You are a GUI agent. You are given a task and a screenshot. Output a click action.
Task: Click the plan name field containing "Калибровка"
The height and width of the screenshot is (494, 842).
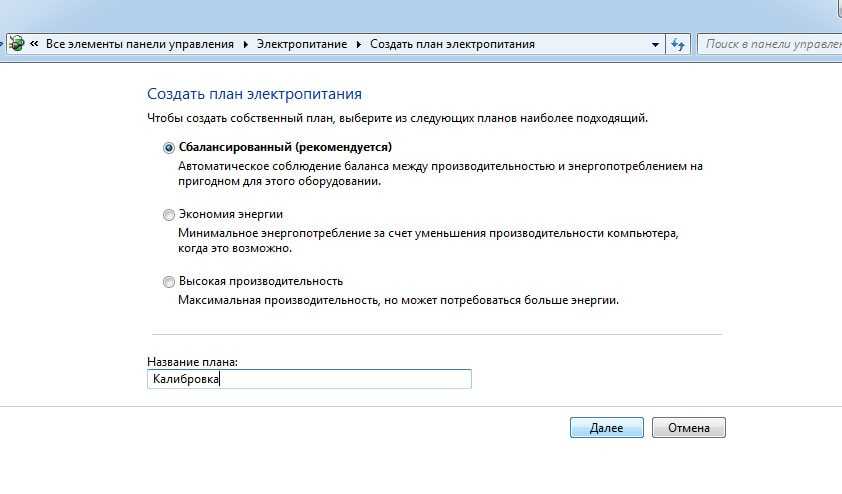[308, 379]
